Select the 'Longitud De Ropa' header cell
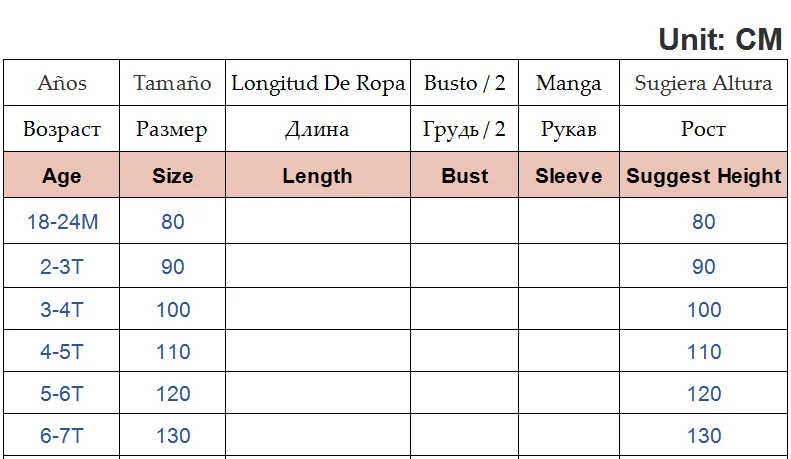791x459 pixels. 318,83
